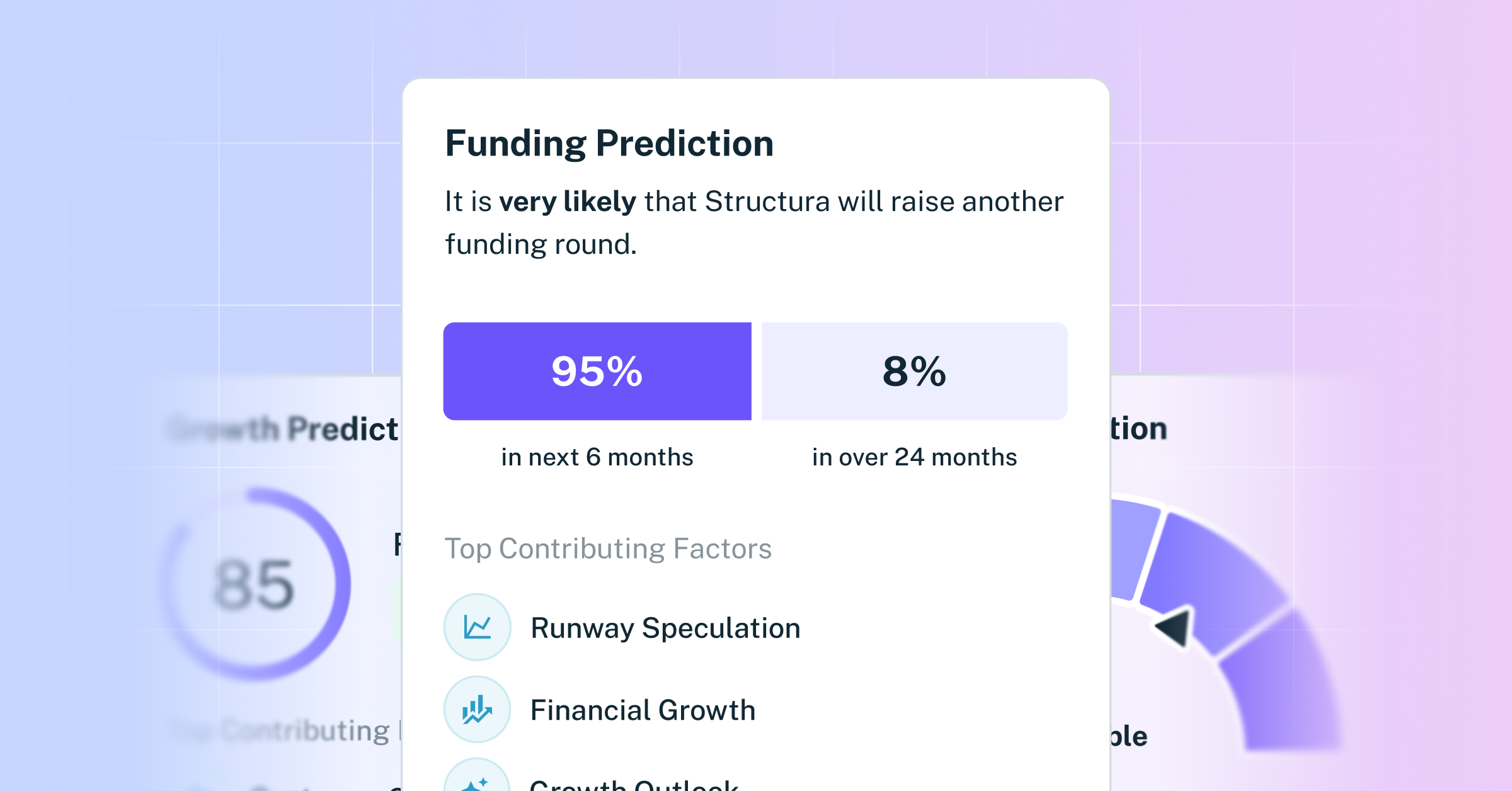Image resolution: width=1512 pixels, height=791 pixels.
Task: Click the Runway Speculation line chart icon
Action: pos(477,627)
